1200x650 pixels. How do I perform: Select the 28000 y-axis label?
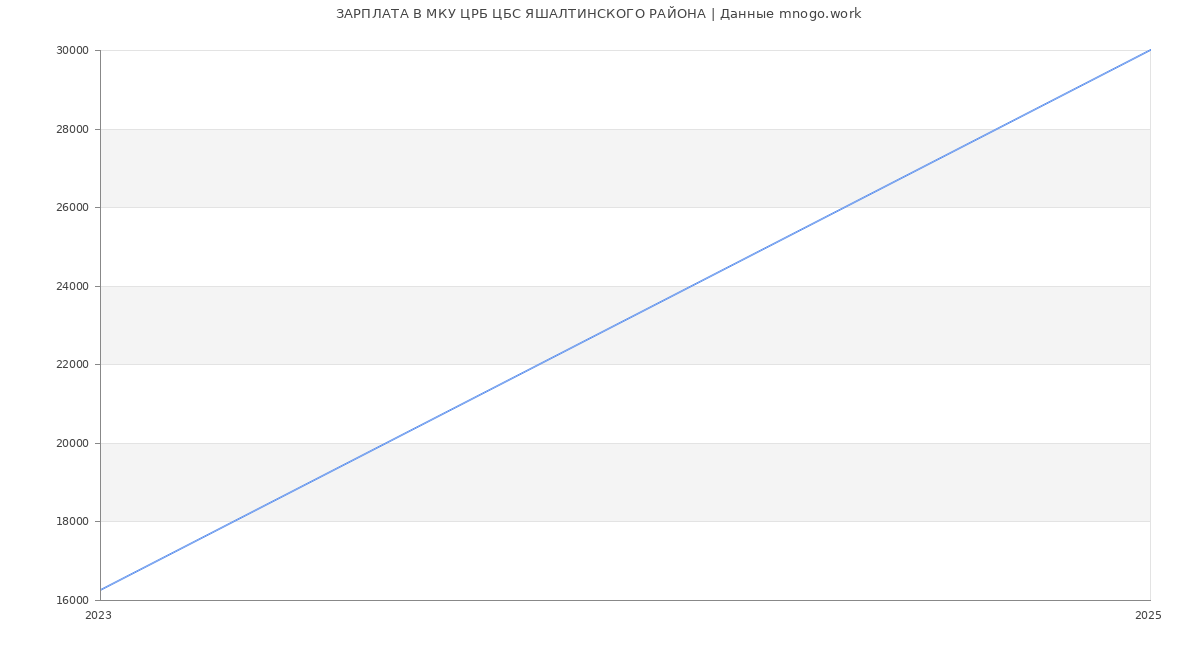[x=73, y=129]
